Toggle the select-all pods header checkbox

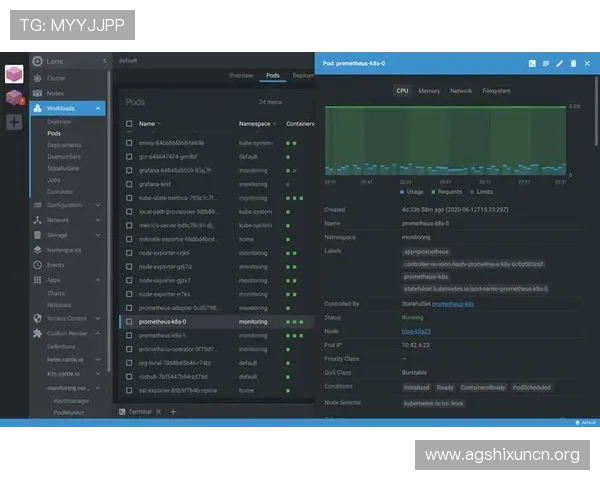(128, 124)
